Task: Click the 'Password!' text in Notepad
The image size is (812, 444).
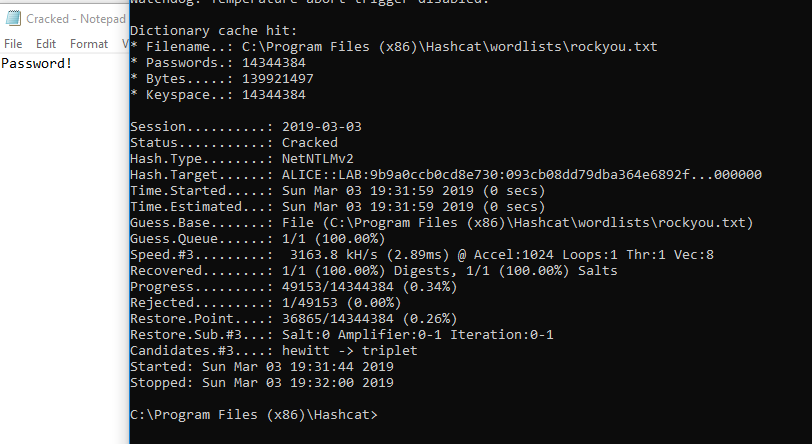Action: [x=36, y=64]
